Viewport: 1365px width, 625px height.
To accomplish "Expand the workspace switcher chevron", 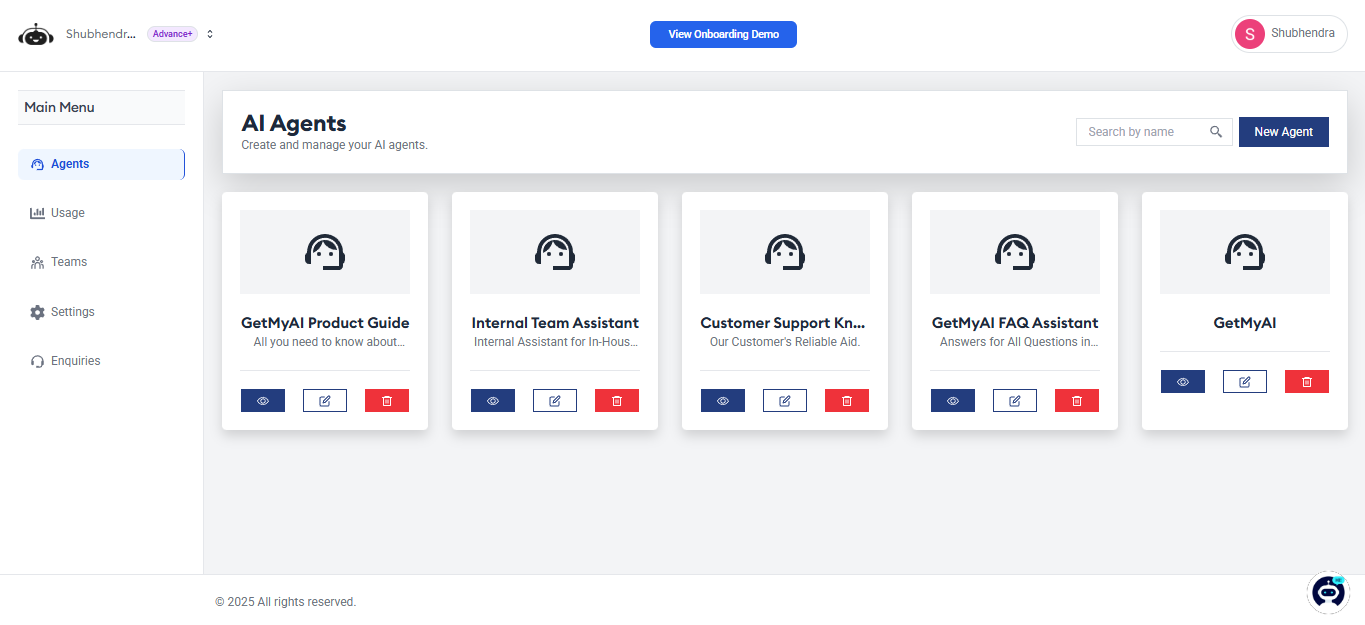I will pyautogui.click(x=210, y=34).
